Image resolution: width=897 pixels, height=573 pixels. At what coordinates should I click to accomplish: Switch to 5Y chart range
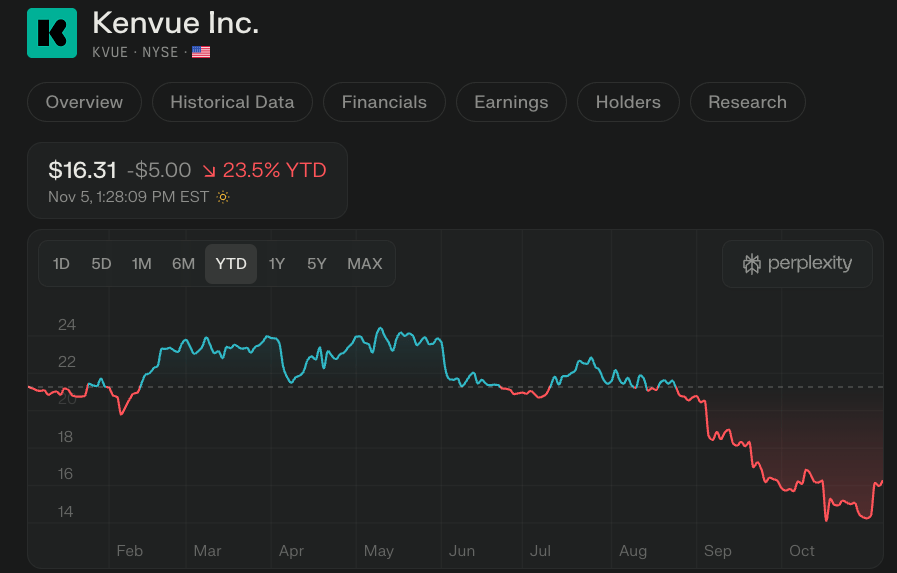pos(316,264)
